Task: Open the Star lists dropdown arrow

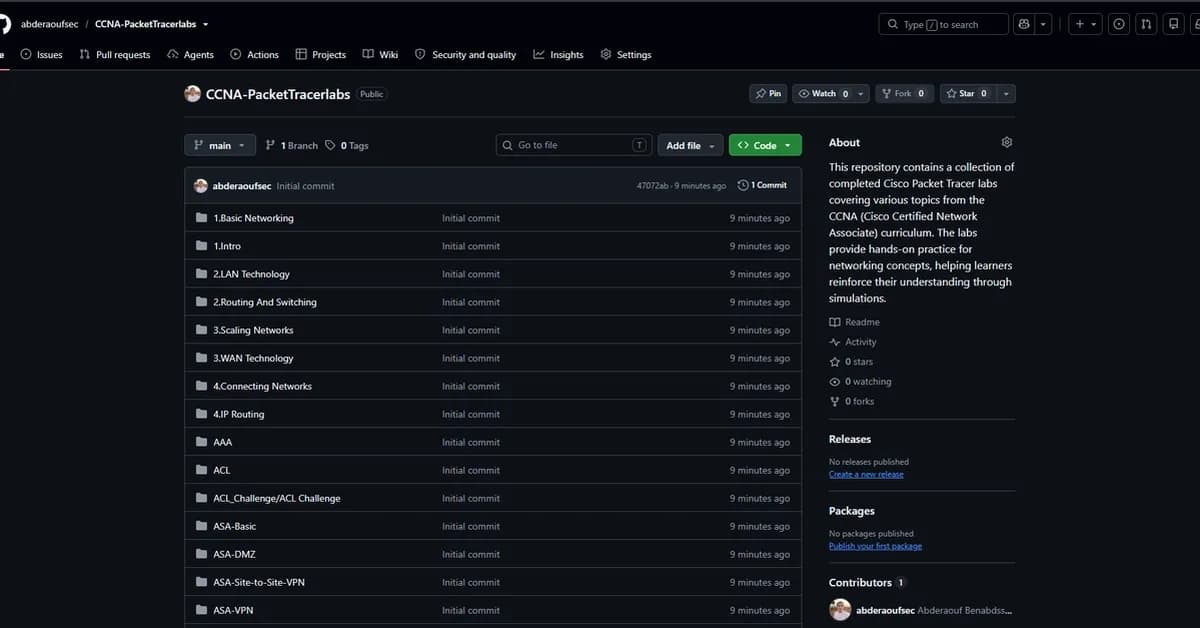Action: [x=1006, y=94]
